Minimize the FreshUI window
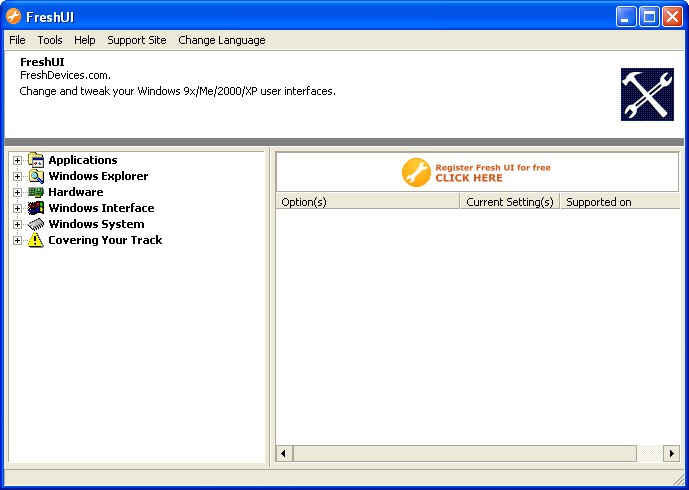689x490 pixels. point(625,17)
